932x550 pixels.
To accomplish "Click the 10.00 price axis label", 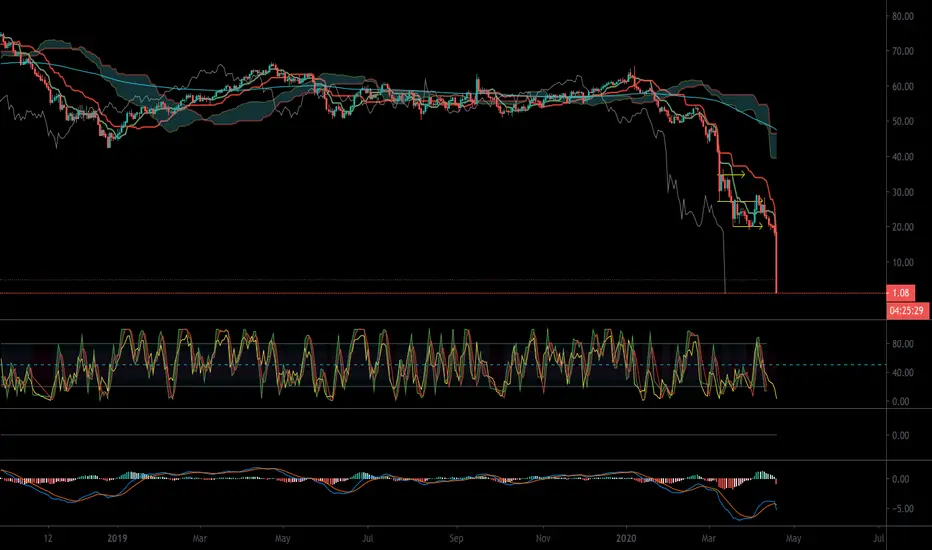I will click(x=903, y=262).
